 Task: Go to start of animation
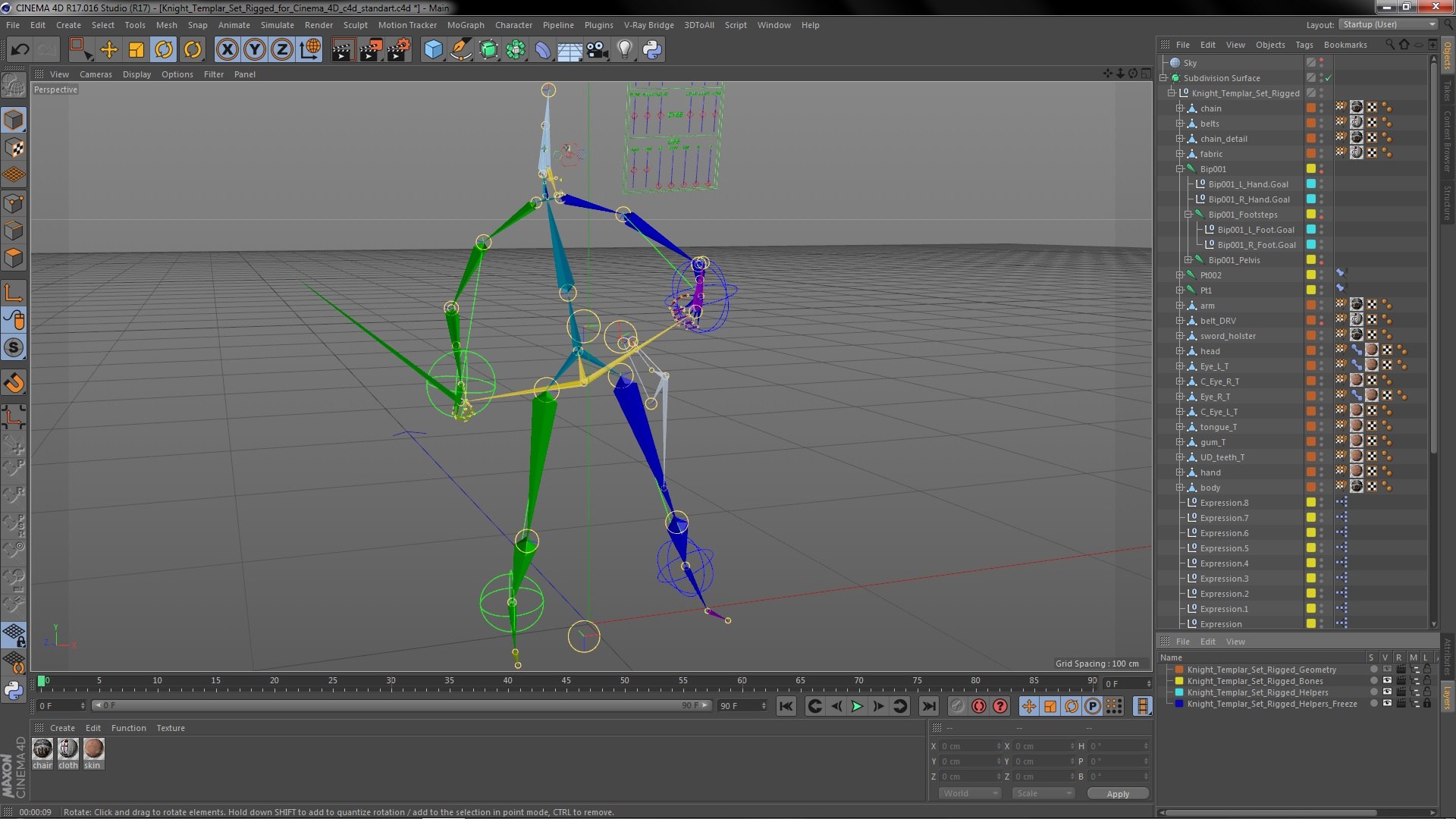tap(786, 706)
